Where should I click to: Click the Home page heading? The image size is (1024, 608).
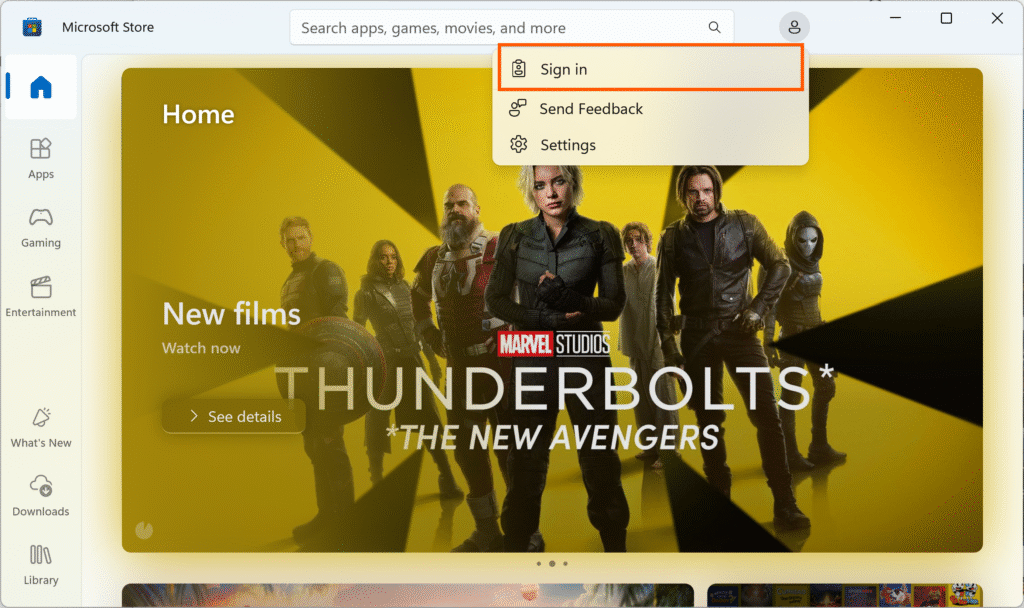click(x=199, y=114)
